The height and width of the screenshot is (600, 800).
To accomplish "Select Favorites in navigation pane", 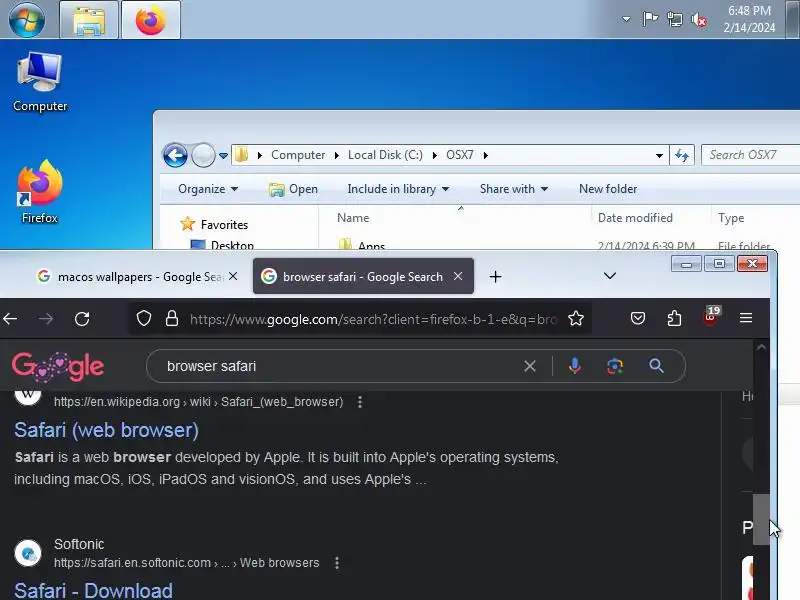I will [x=214, y=224].
